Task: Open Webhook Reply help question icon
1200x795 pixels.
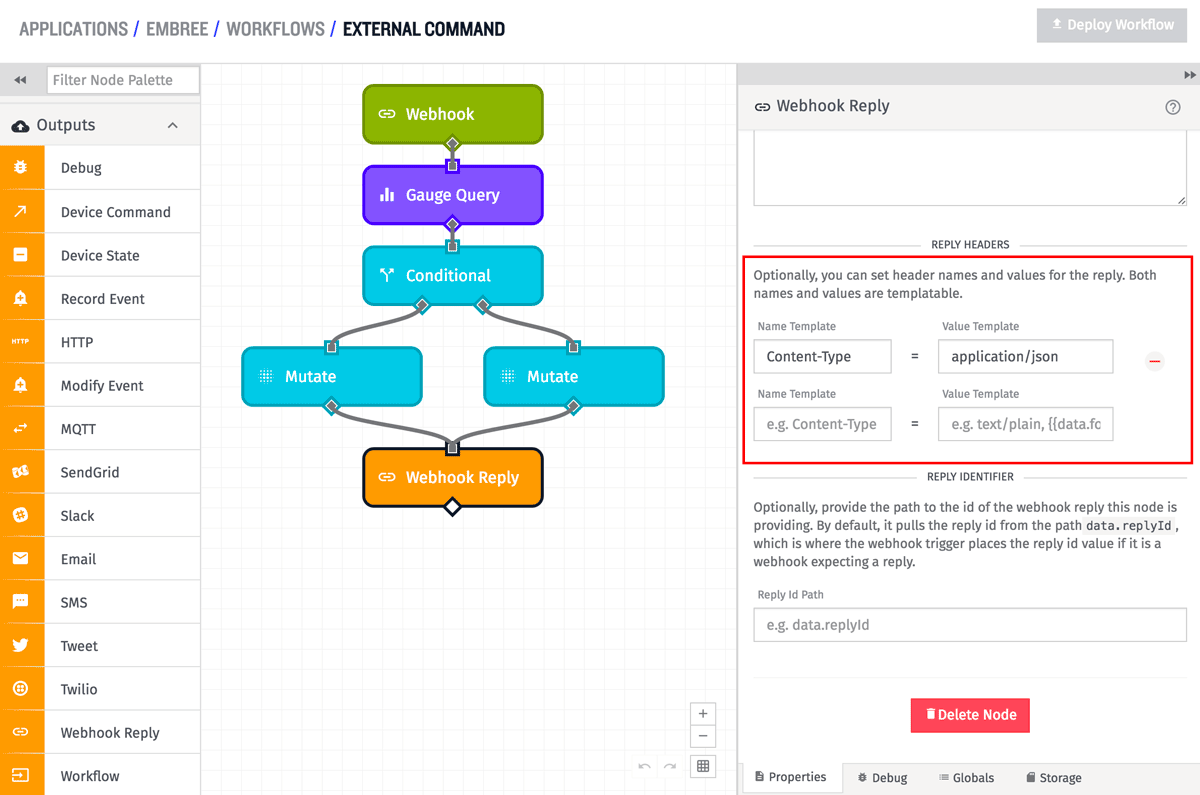Action: (x=1173, y=107)
